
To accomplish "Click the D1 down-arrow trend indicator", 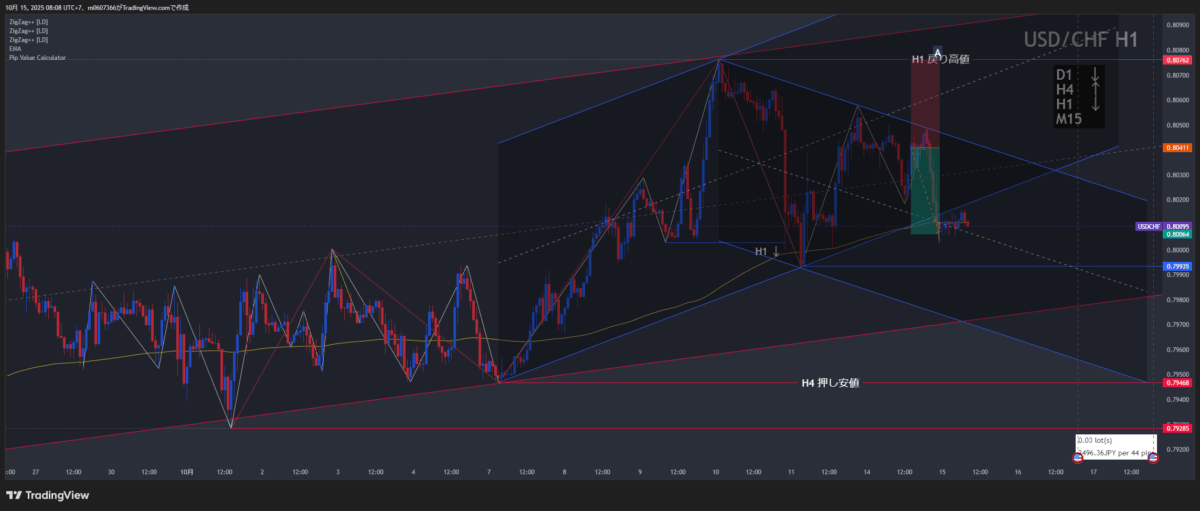I will coord(1095,75).
